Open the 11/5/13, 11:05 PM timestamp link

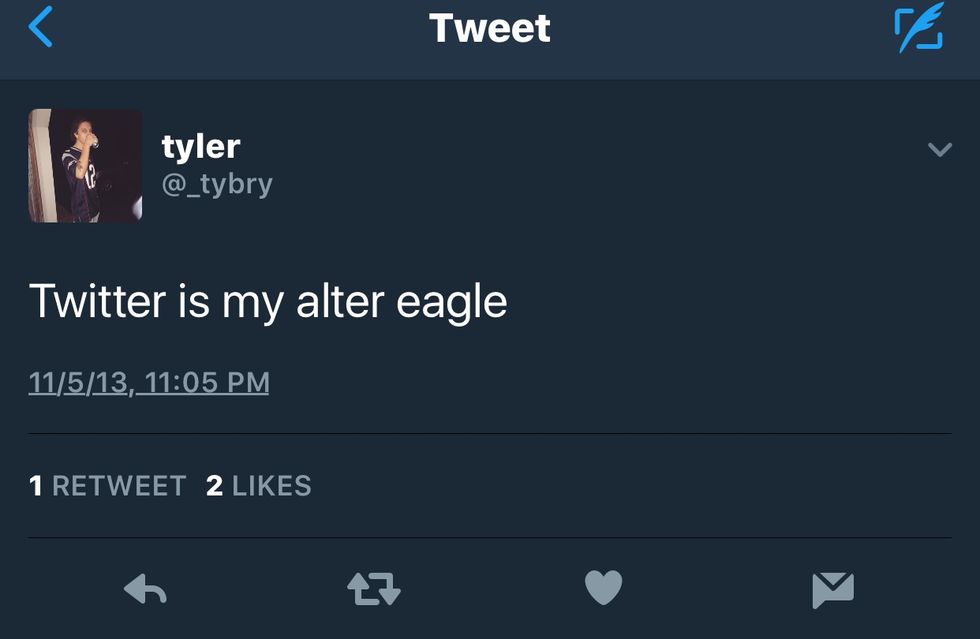click(149, 383)
